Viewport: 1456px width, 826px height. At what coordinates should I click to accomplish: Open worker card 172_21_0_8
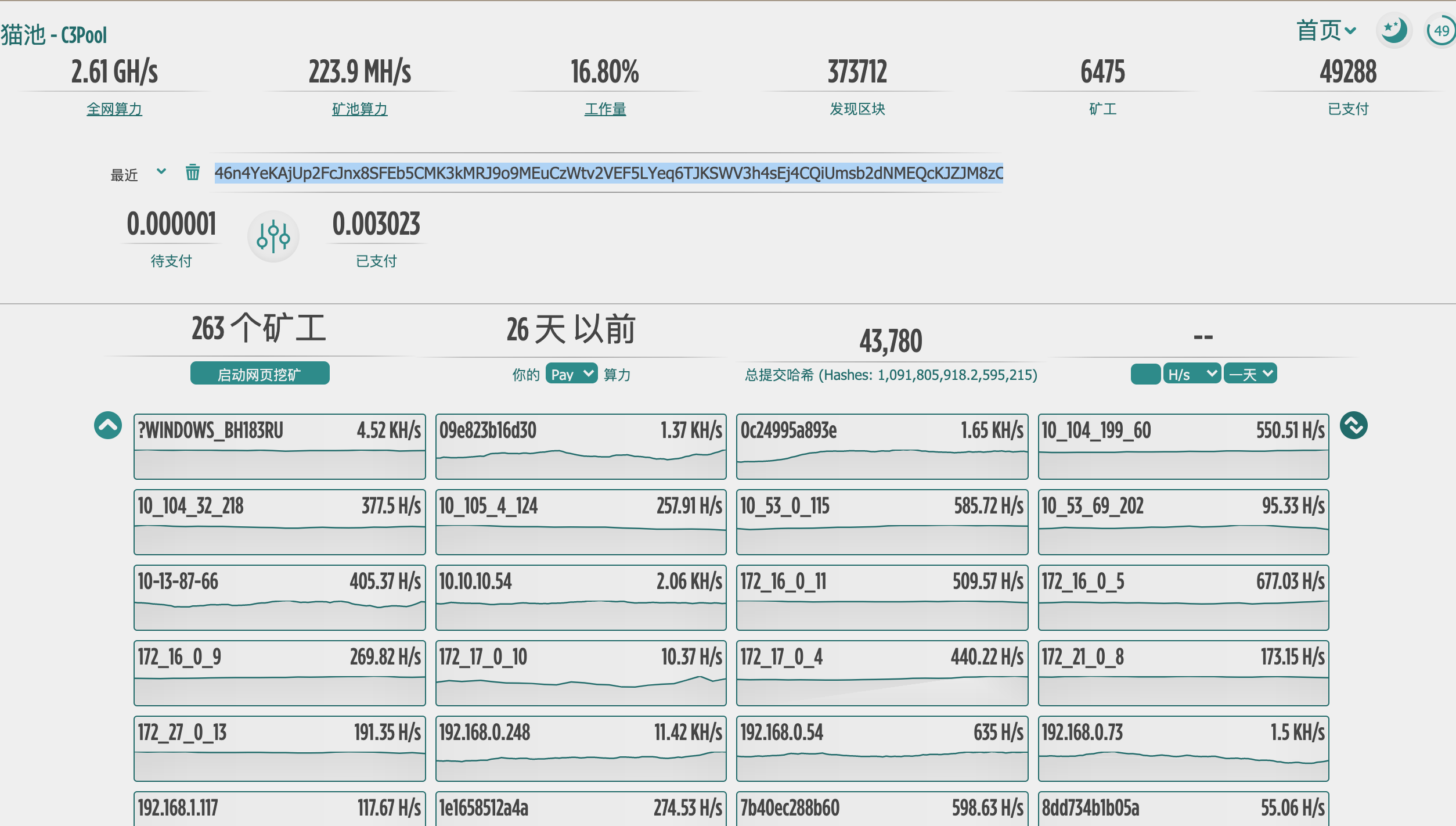coord(1184,673)
